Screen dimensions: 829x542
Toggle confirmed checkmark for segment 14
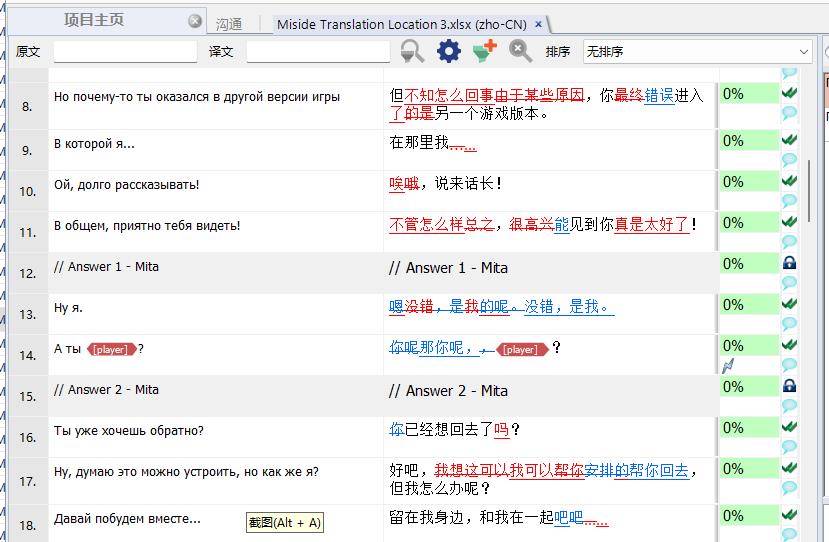(x=789, y=345)
